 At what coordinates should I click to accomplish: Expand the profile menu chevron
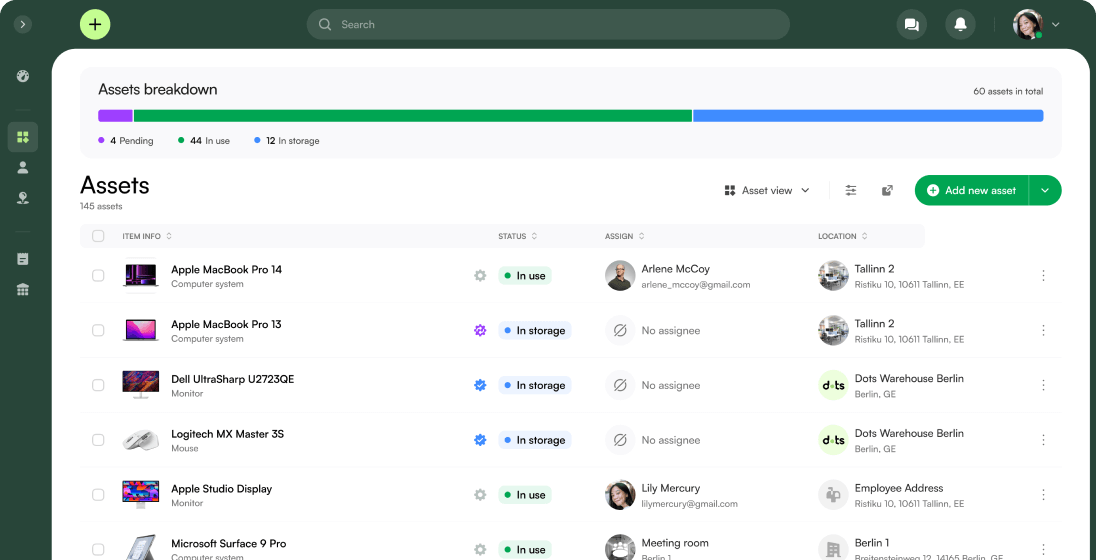(1055, 24)
